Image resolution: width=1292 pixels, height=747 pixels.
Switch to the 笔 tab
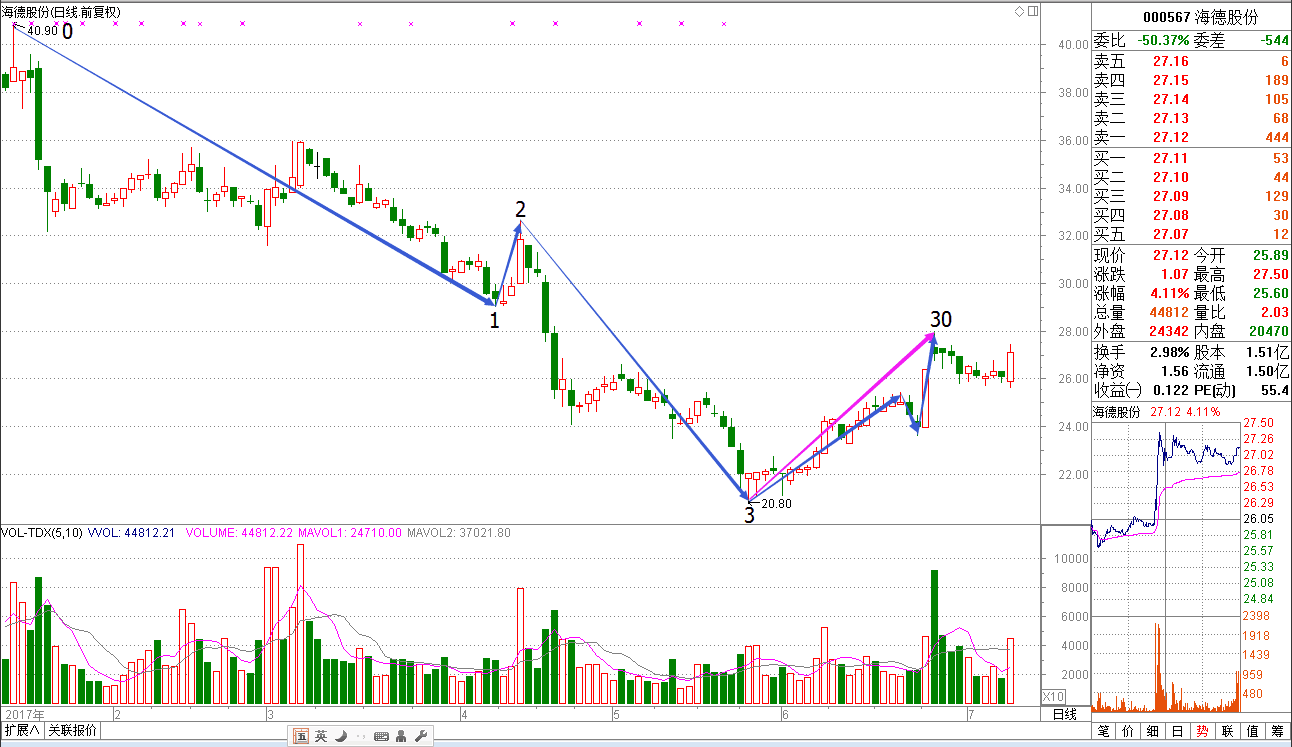click(x=1104, y=731)
